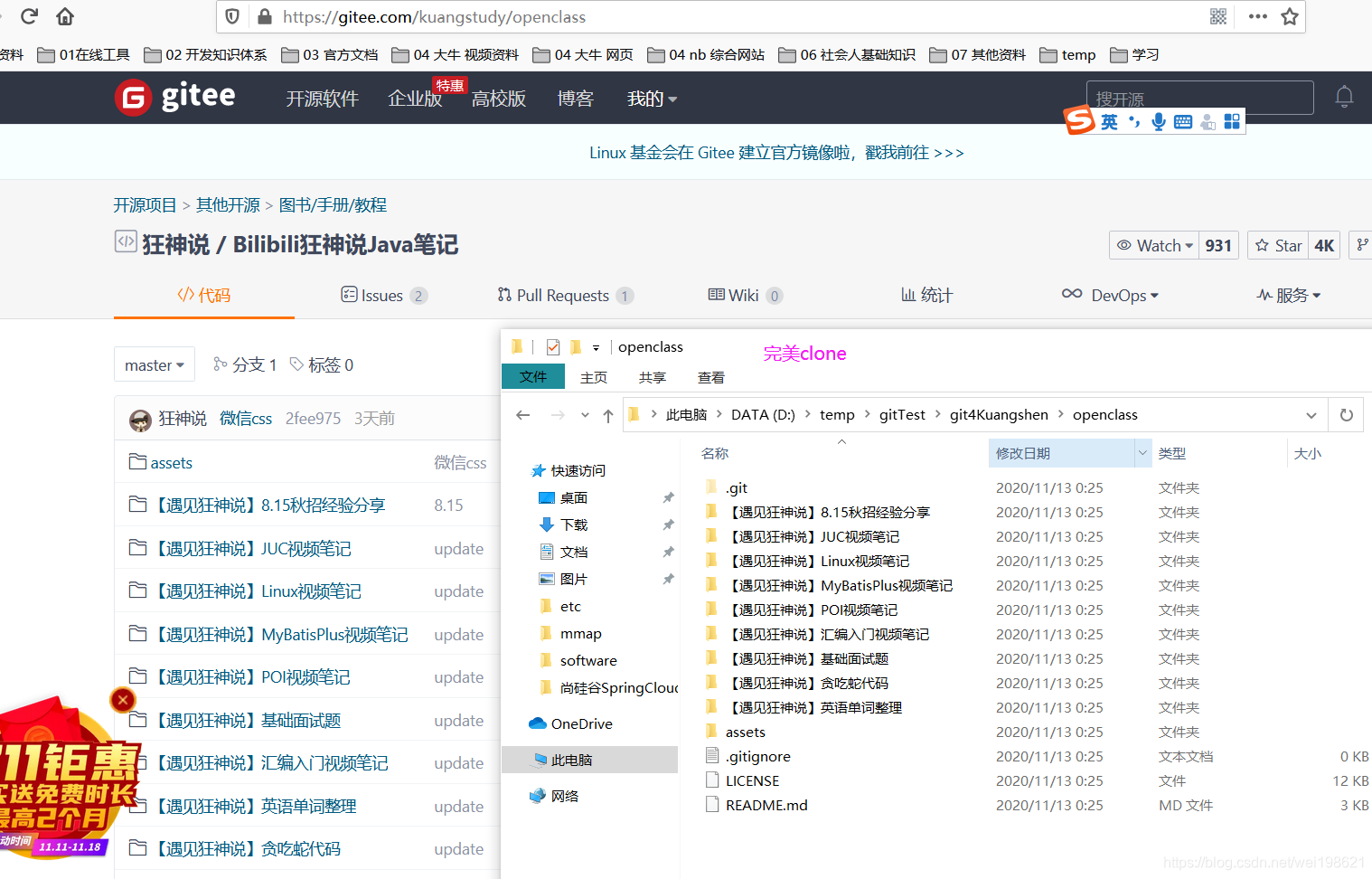Image resolution: width=1372 pixels, height=879 pixels.
Task: Toggle the checkmark in Explorer quick access toolbar
Action: pyautogui.click(x=553, y=347)
